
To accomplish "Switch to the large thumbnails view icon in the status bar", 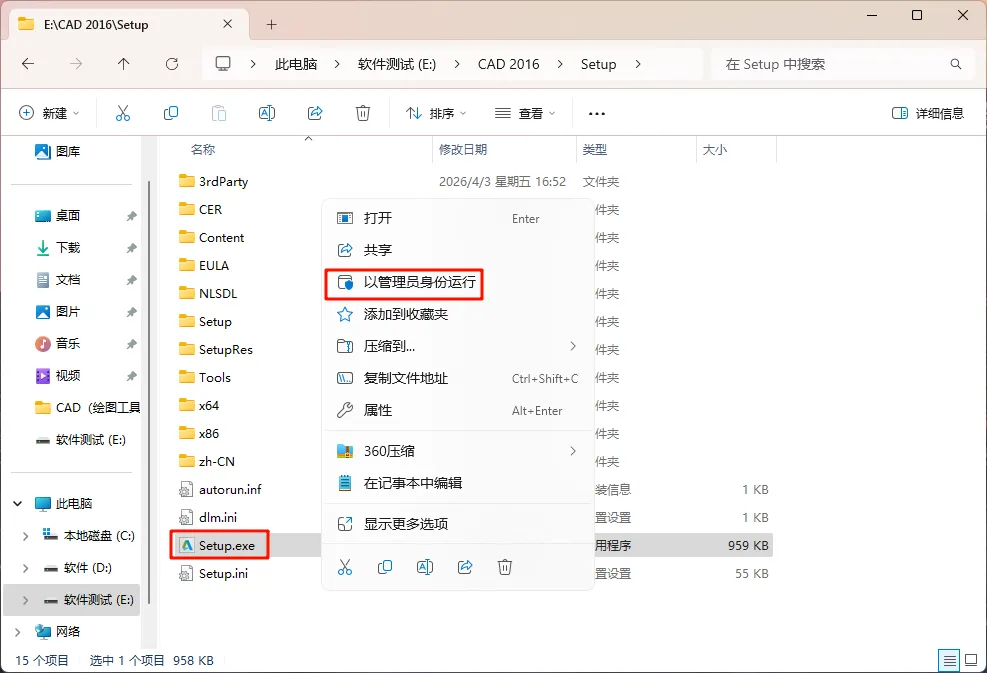I will pyautogui.click(x=971, y=660).
